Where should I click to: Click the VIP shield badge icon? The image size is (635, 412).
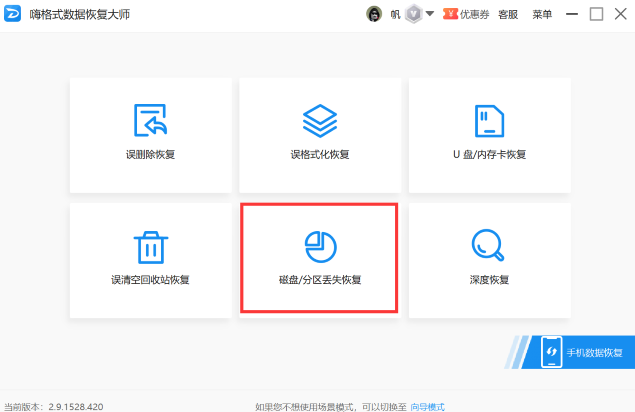point(413,14)
